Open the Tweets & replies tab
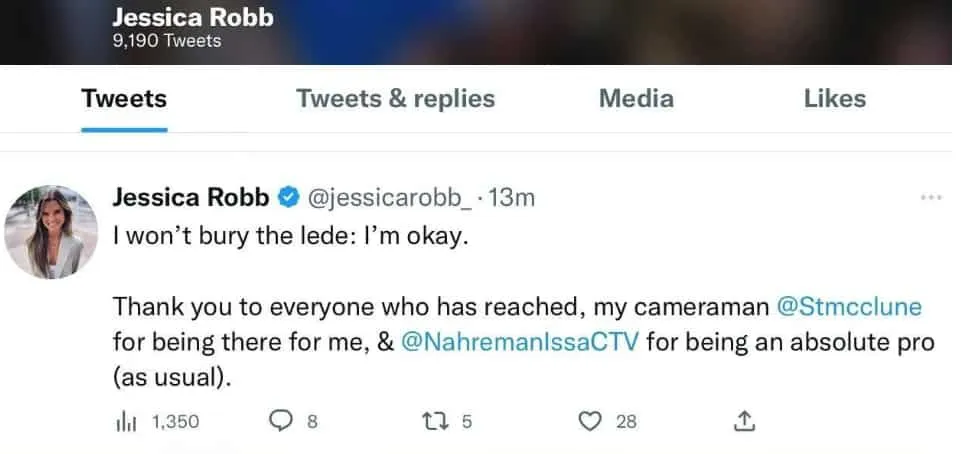 click(395, 99)
